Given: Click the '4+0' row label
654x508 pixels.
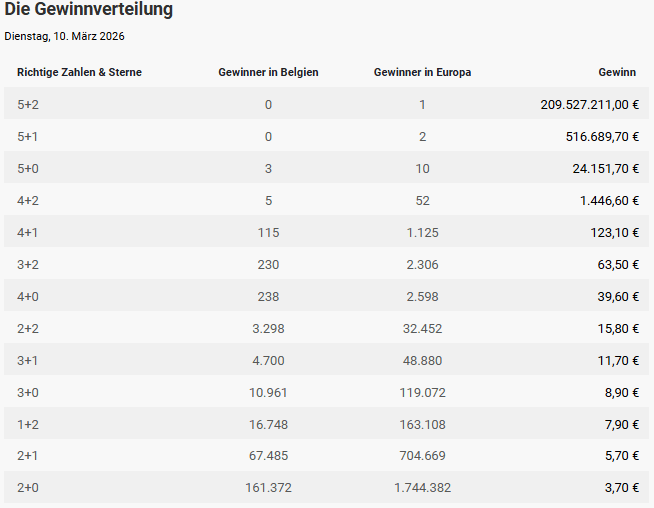Looking at the screenshot, I should click(30, 297).
